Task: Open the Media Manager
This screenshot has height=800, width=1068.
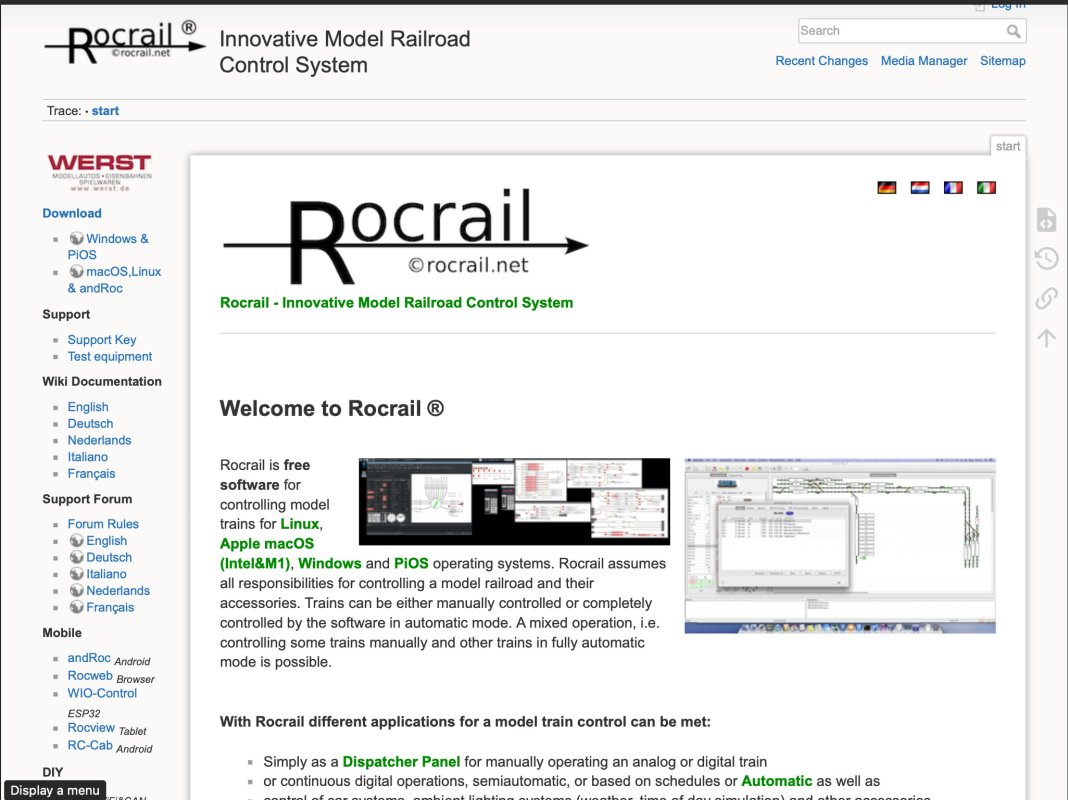Action: point(923,60)
